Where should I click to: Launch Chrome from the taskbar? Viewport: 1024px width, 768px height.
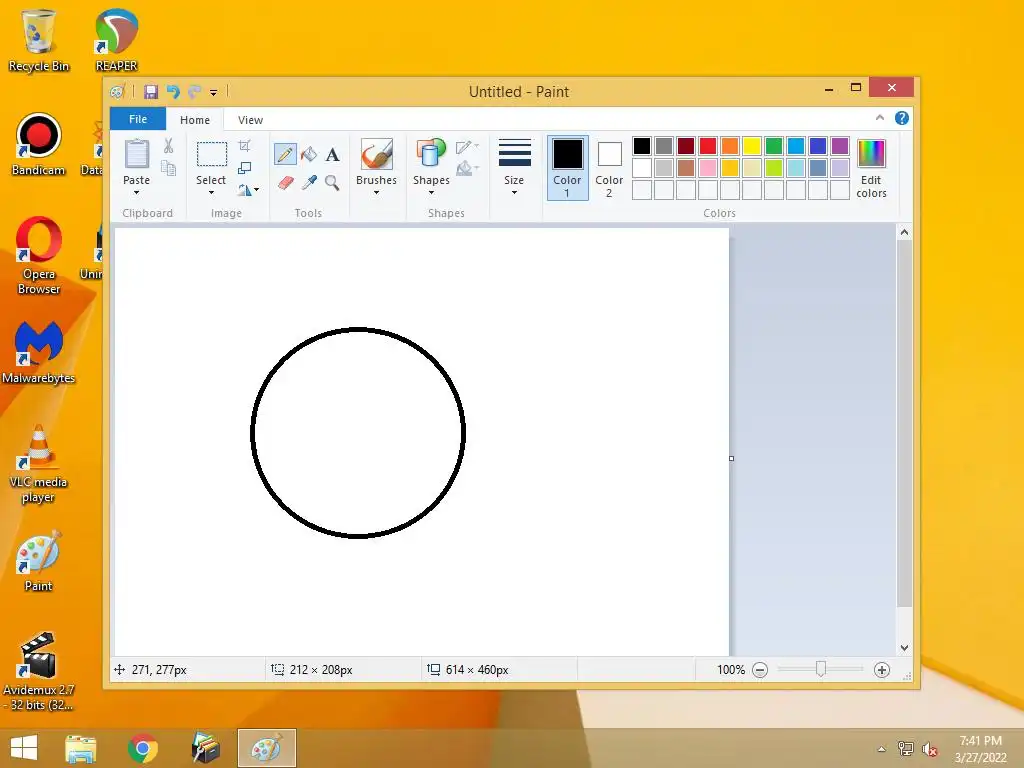[x=143, y=748]
